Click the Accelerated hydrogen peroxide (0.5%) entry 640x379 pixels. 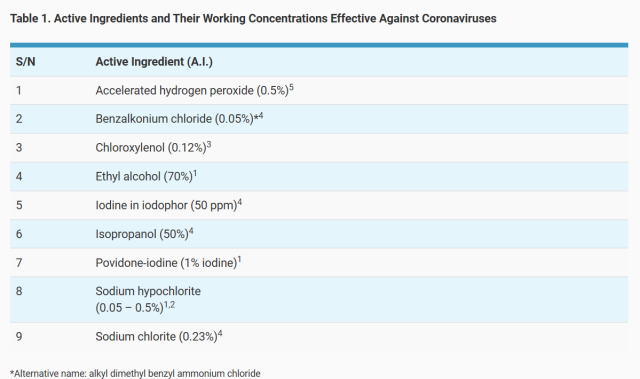coord(194,90)
